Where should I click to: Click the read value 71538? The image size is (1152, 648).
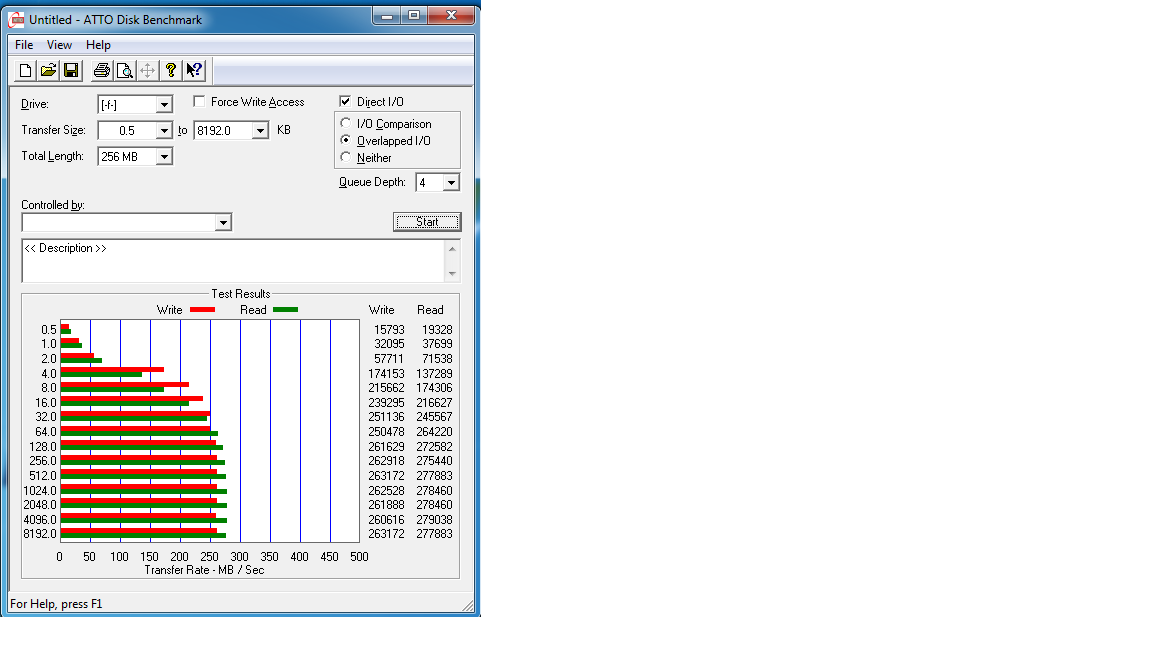pyautogui.click(x=437, y=359)
